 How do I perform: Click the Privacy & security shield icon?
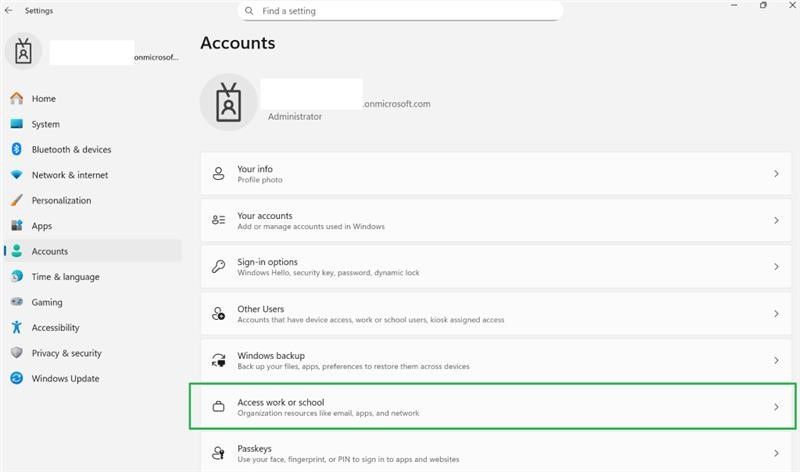17,353
